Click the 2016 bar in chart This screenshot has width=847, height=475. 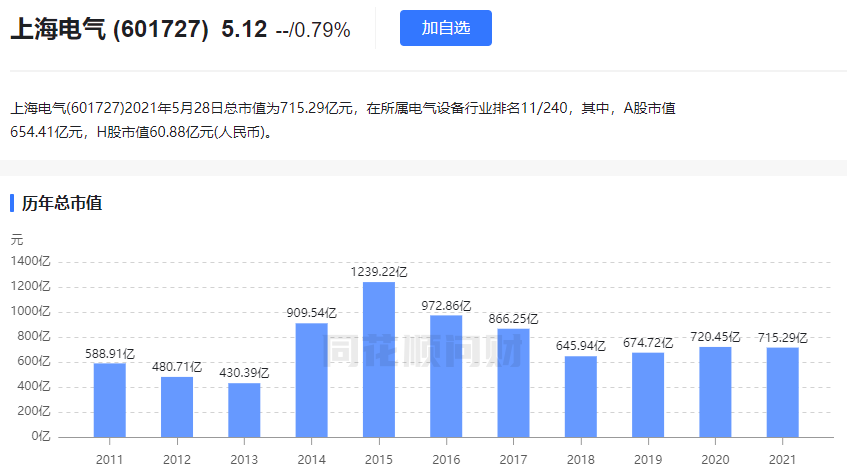tap(446, 376)
